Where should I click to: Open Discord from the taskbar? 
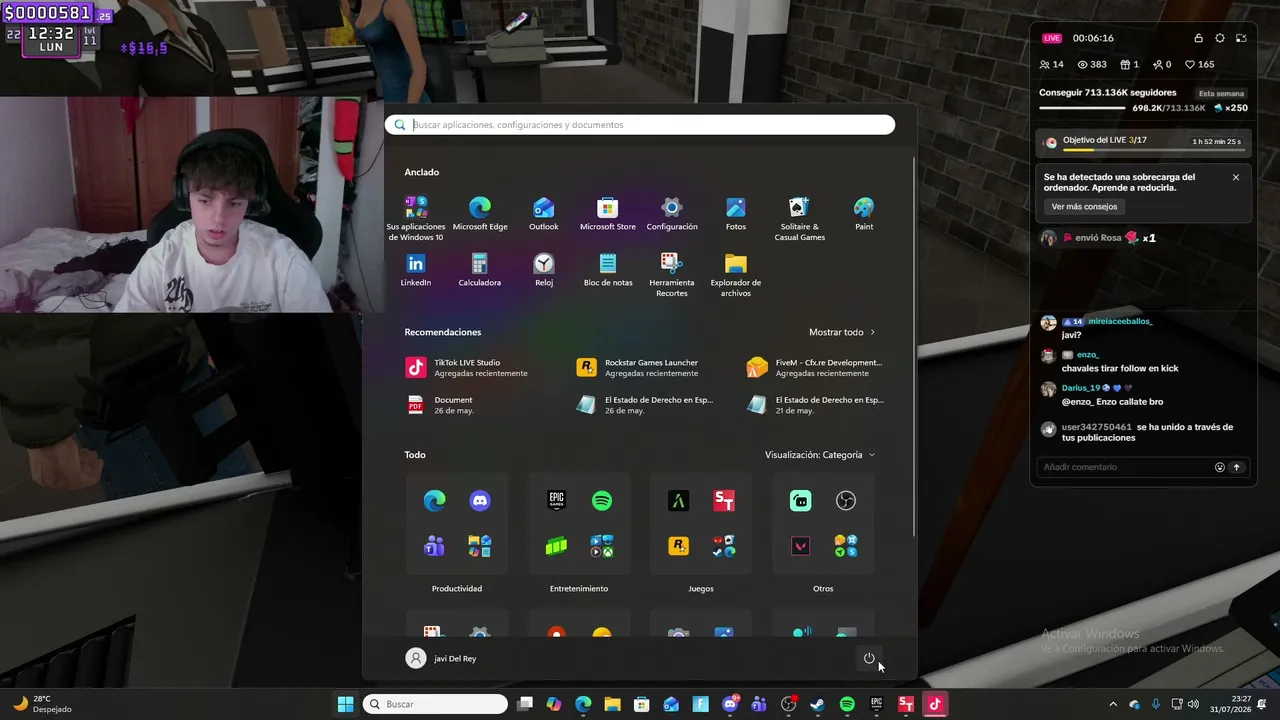click(730, 704)
